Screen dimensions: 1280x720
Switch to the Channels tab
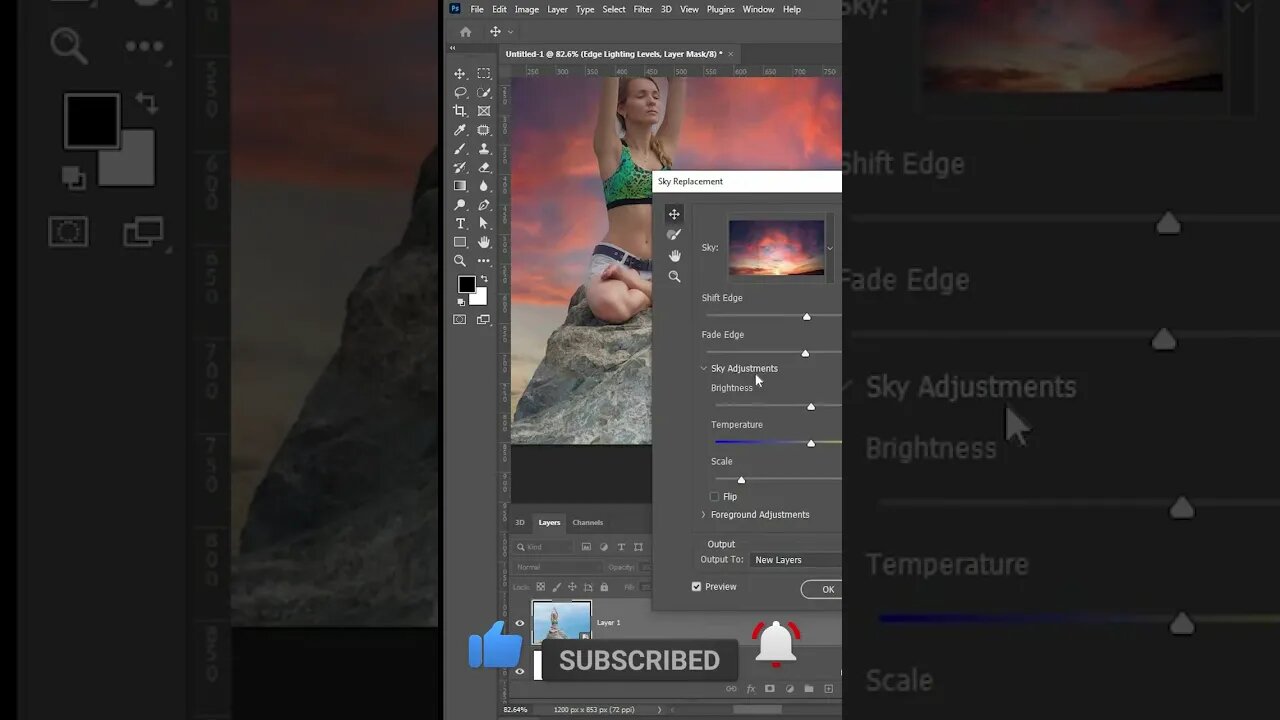[x=588, y=522]
